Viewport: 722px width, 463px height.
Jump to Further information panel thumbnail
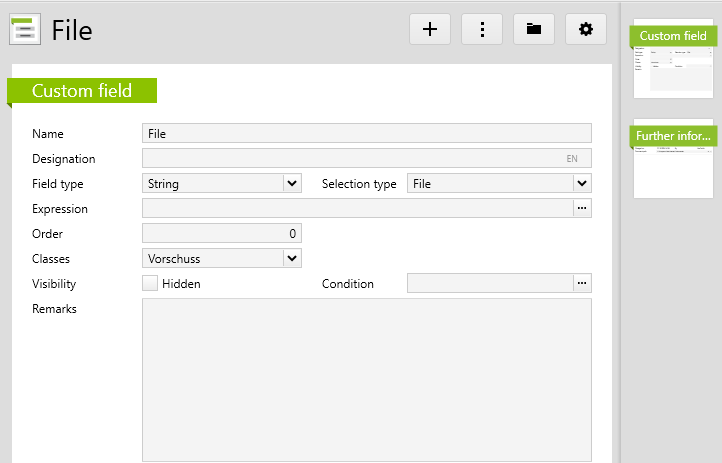(673, 158)
